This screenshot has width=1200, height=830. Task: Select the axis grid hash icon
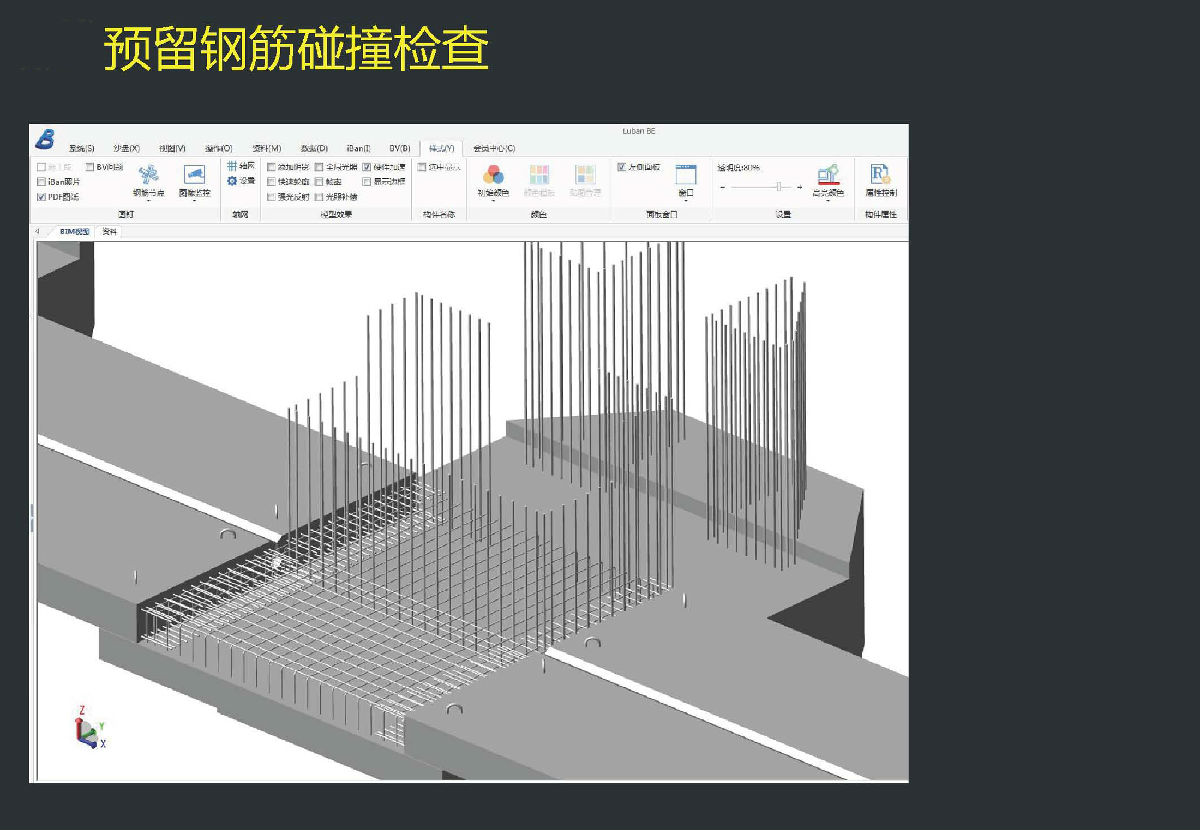coord(231,166)
